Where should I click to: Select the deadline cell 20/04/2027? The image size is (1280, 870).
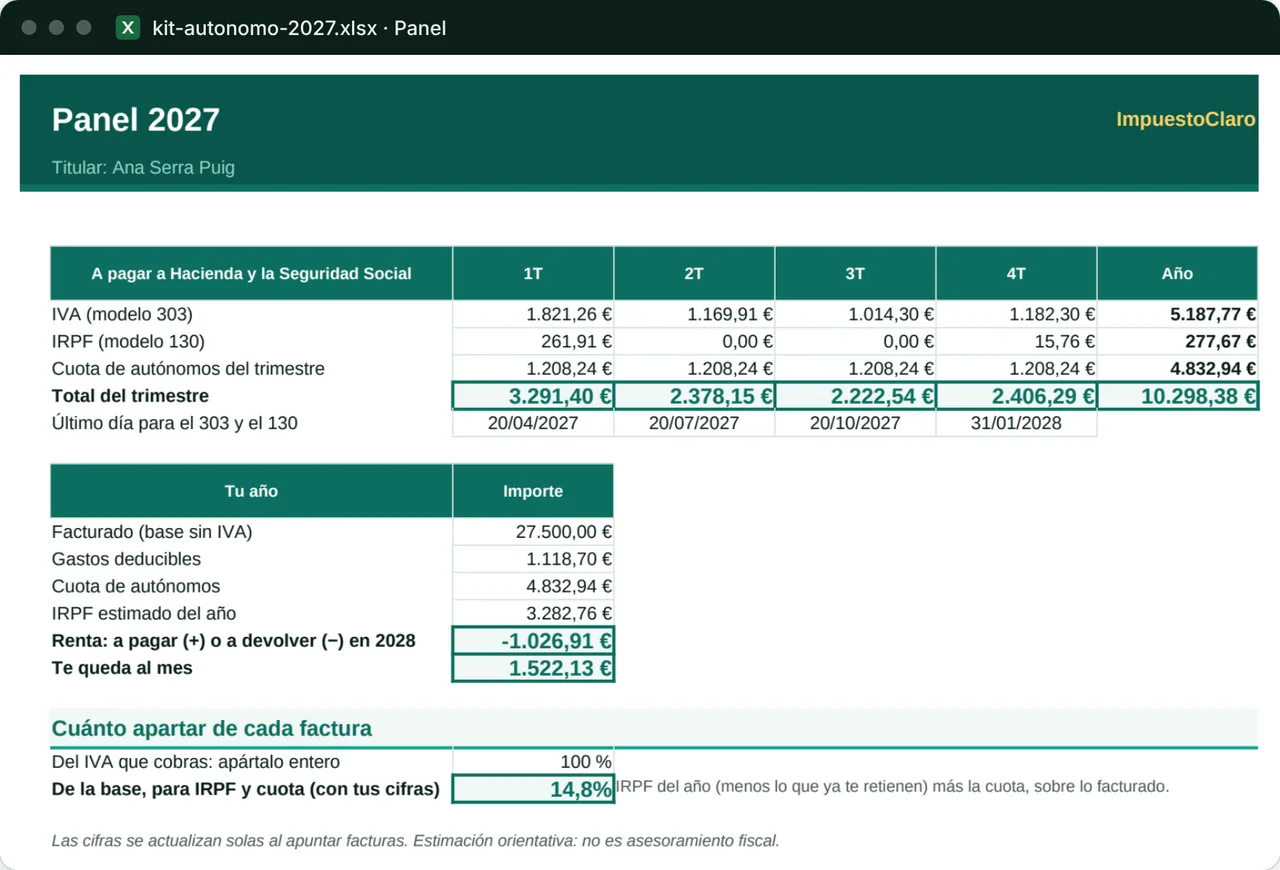pos(533,423)
